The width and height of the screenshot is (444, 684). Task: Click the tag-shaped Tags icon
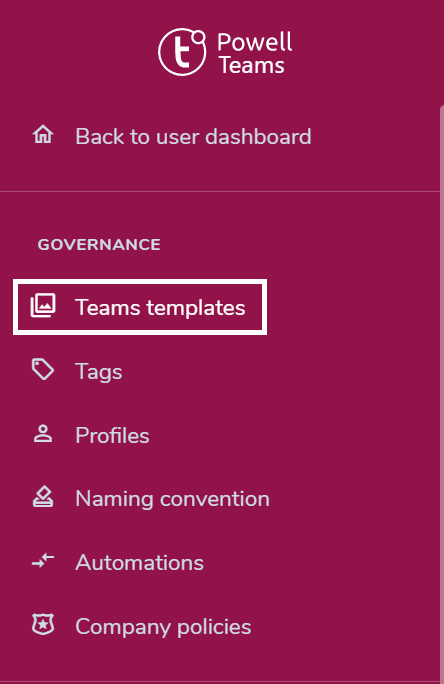(x=43, y=369)
